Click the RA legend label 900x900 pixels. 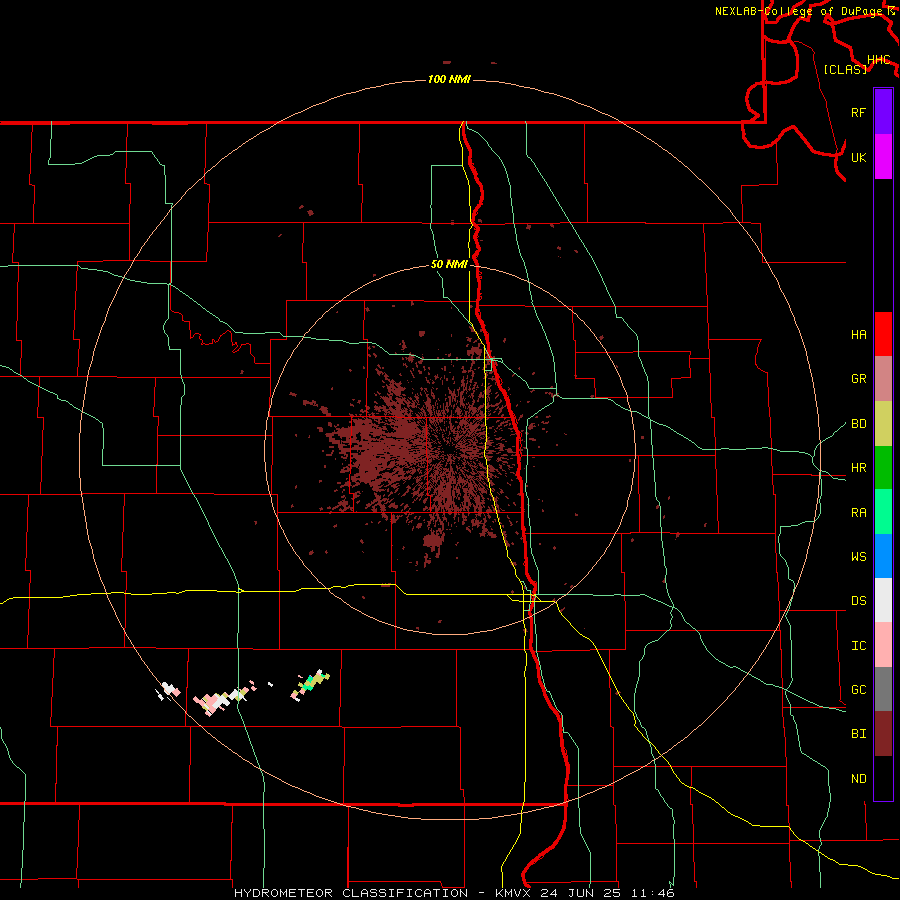[858, 513]
